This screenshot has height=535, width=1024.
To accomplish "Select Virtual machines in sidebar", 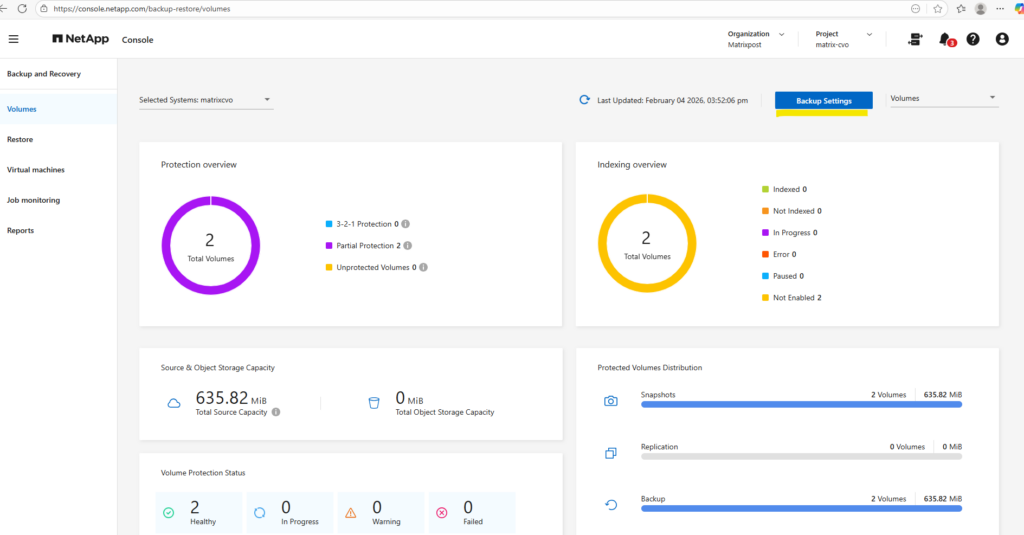I will tap(36, 170).
